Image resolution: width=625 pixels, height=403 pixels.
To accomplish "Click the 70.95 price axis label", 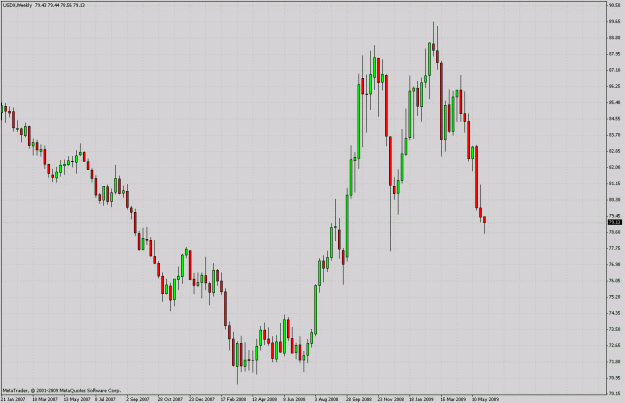I will [x=614, y=378].
